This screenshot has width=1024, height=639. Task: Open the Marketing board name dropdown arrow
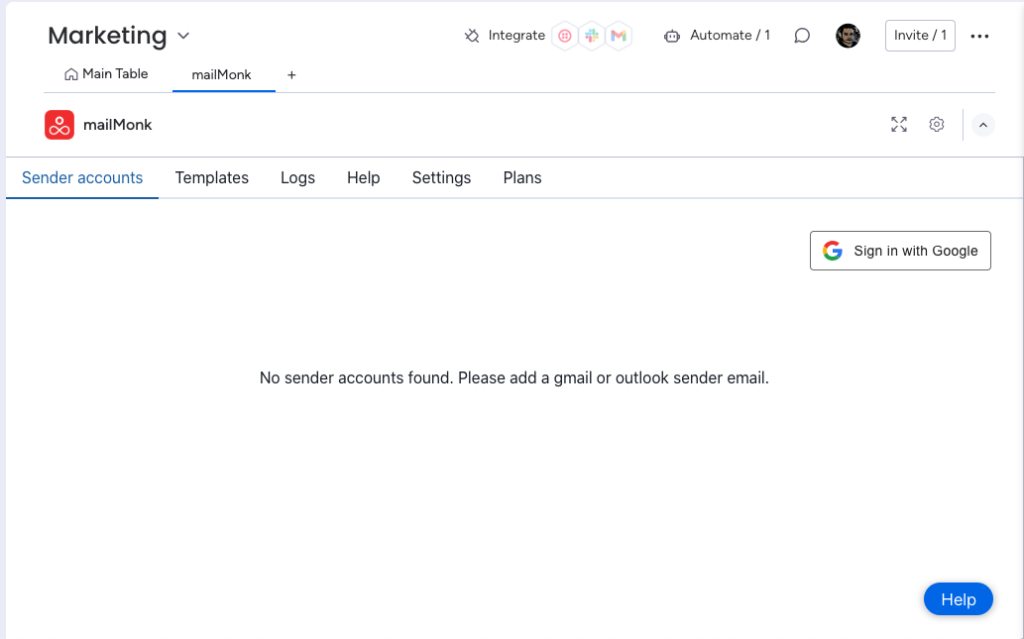click(184, 36)
